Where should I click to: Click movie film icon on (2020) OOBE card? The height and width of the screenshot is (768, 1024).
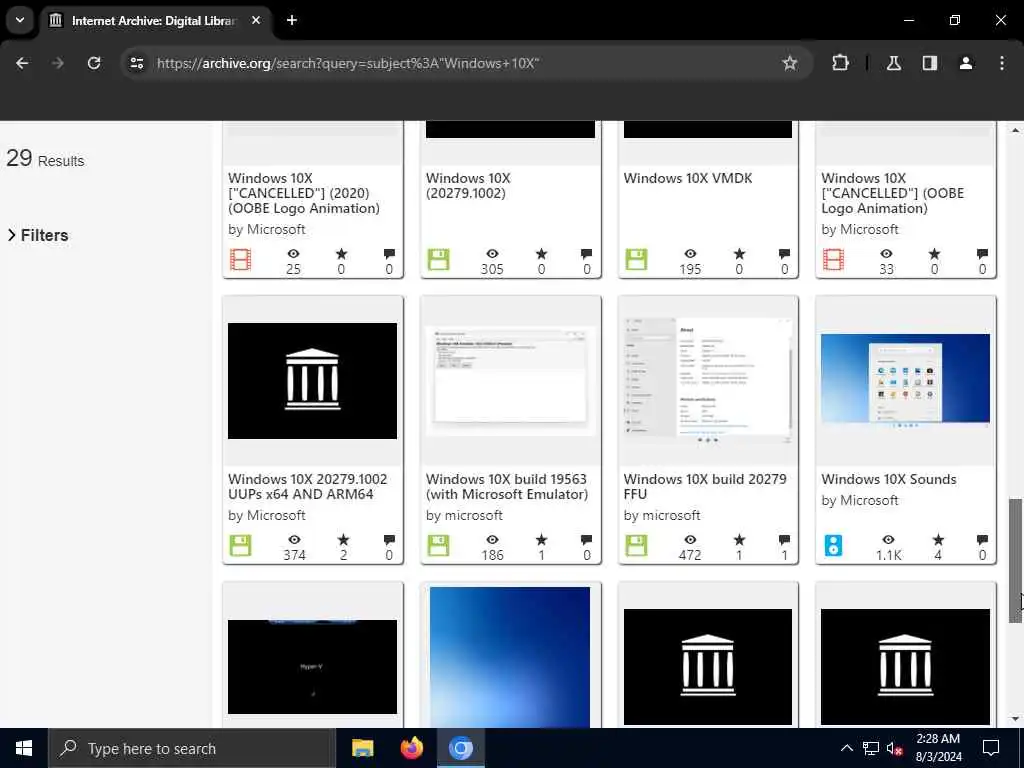240,259
